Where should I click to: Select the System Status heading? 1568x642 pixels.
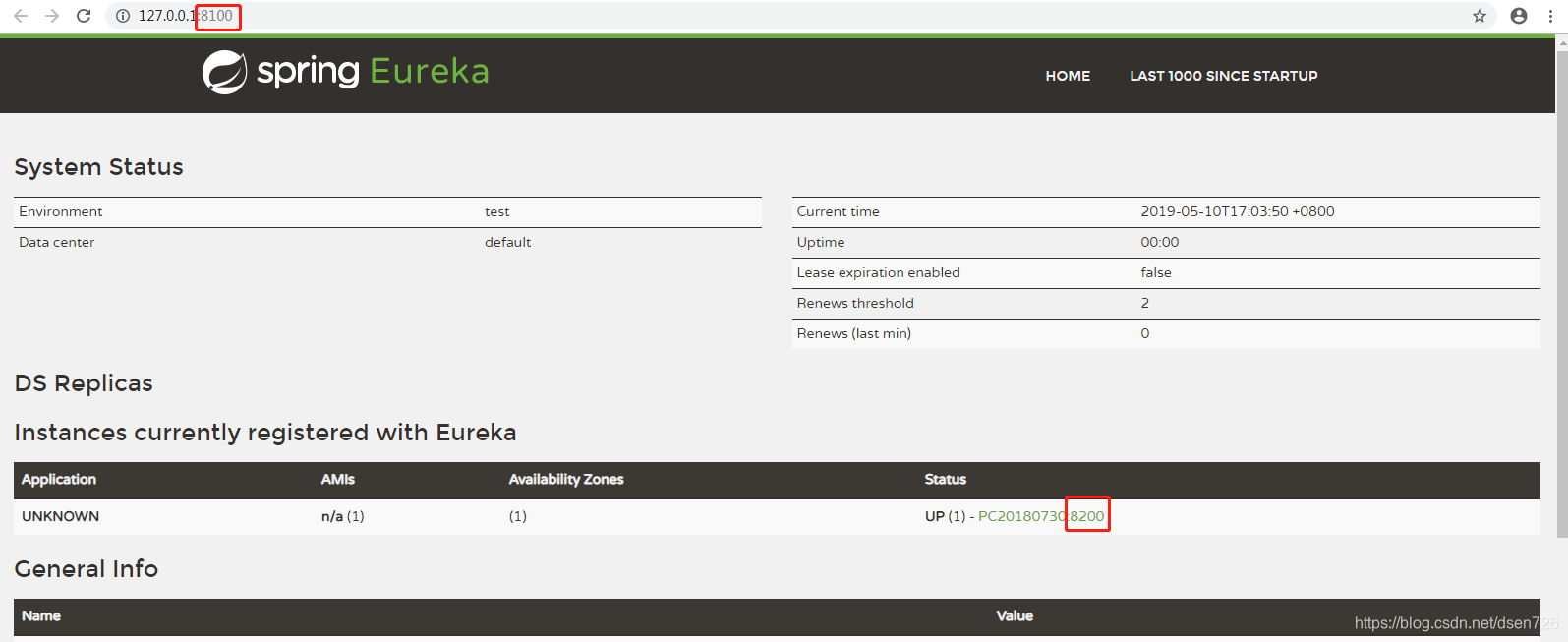[x=98, y=167]
